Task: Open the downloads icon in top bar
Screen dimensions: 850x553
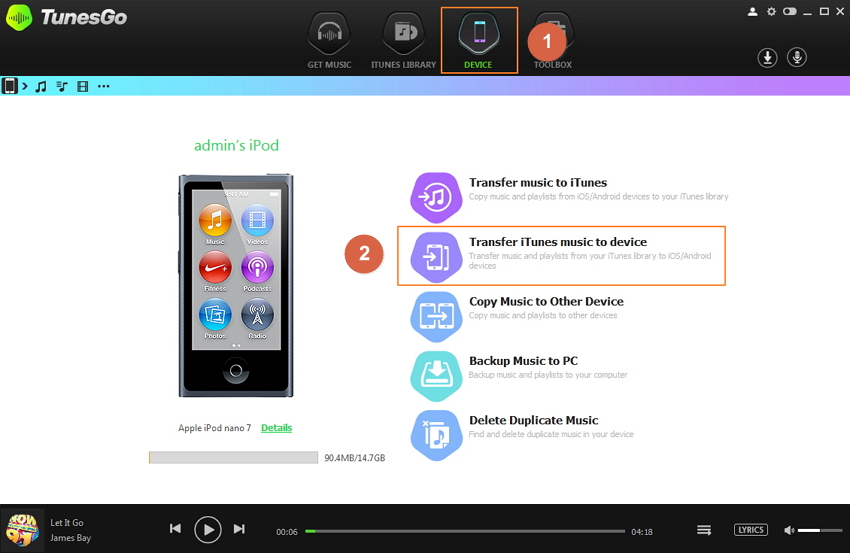Action: coord(767,58)
